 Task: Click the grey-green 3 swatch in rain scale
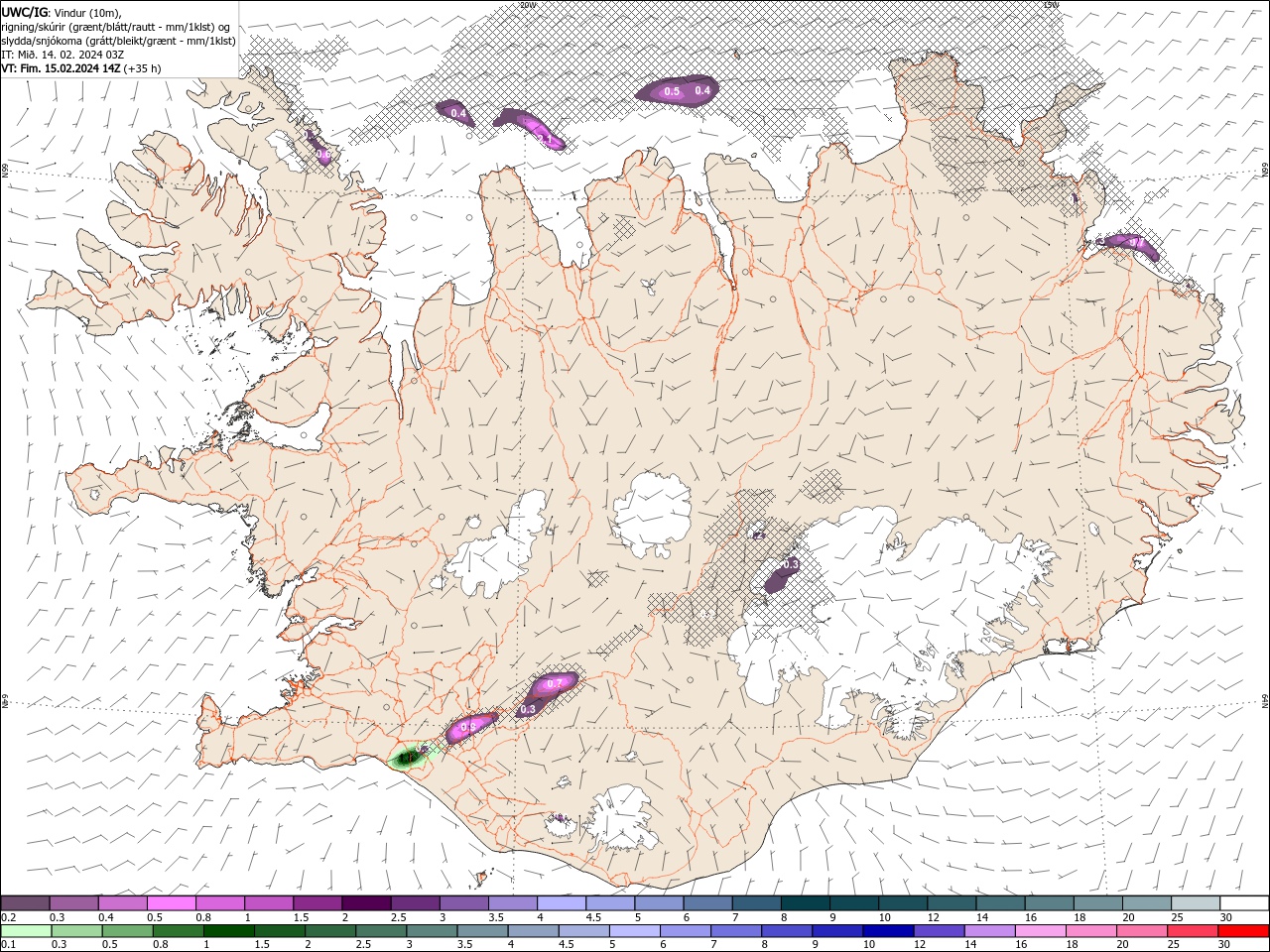click(434, 931)
